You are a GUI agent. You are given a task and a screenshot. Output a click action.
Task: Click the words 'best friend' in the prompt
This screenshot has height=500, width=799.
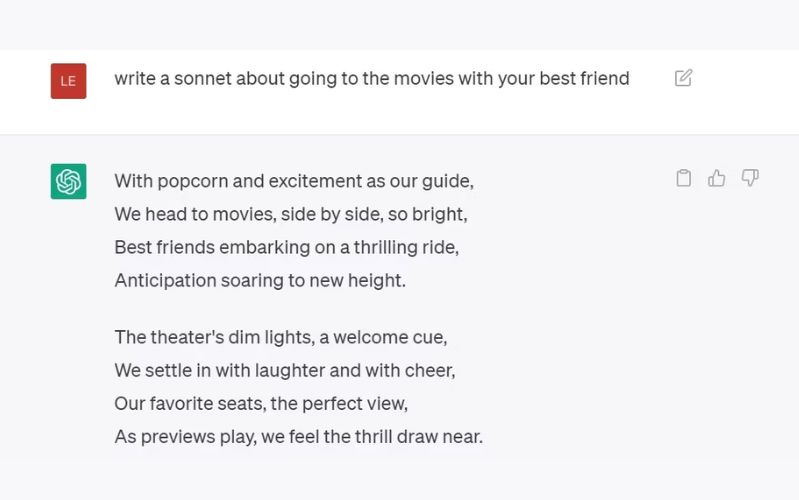point(584,78)
